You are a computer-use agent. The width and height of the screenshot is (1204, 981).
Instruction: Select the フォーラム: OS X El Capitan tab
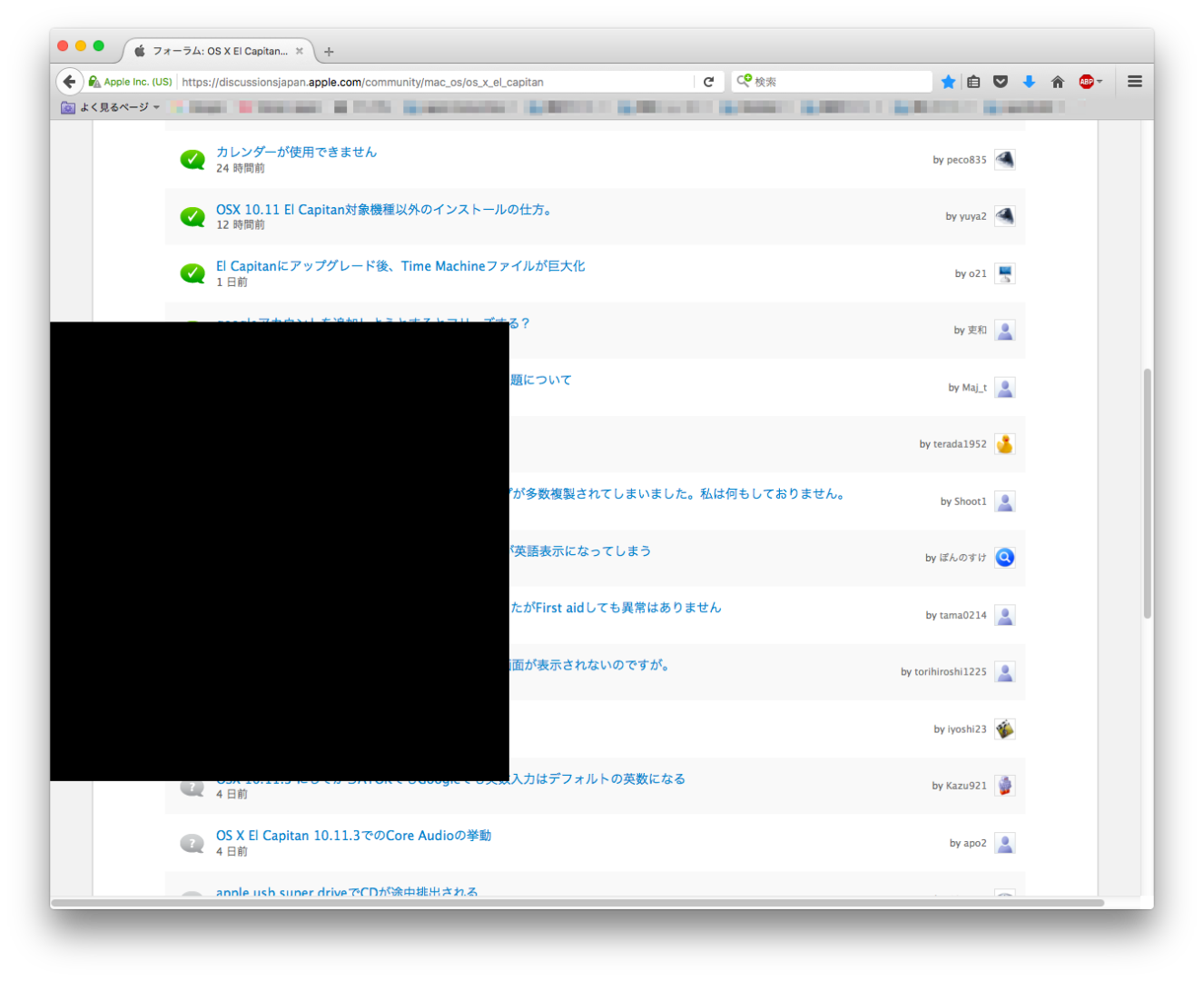(218, 52)
